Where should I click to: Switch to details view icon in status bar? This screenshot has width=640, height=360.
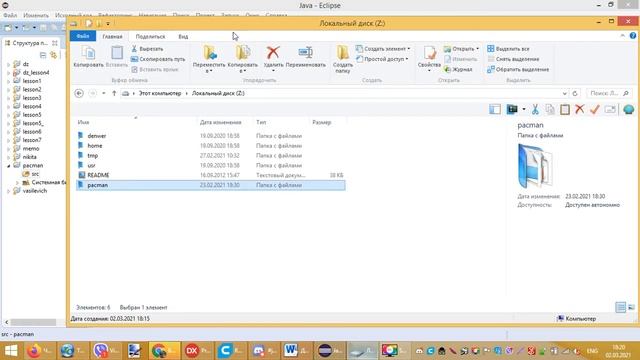pos(620,307)
